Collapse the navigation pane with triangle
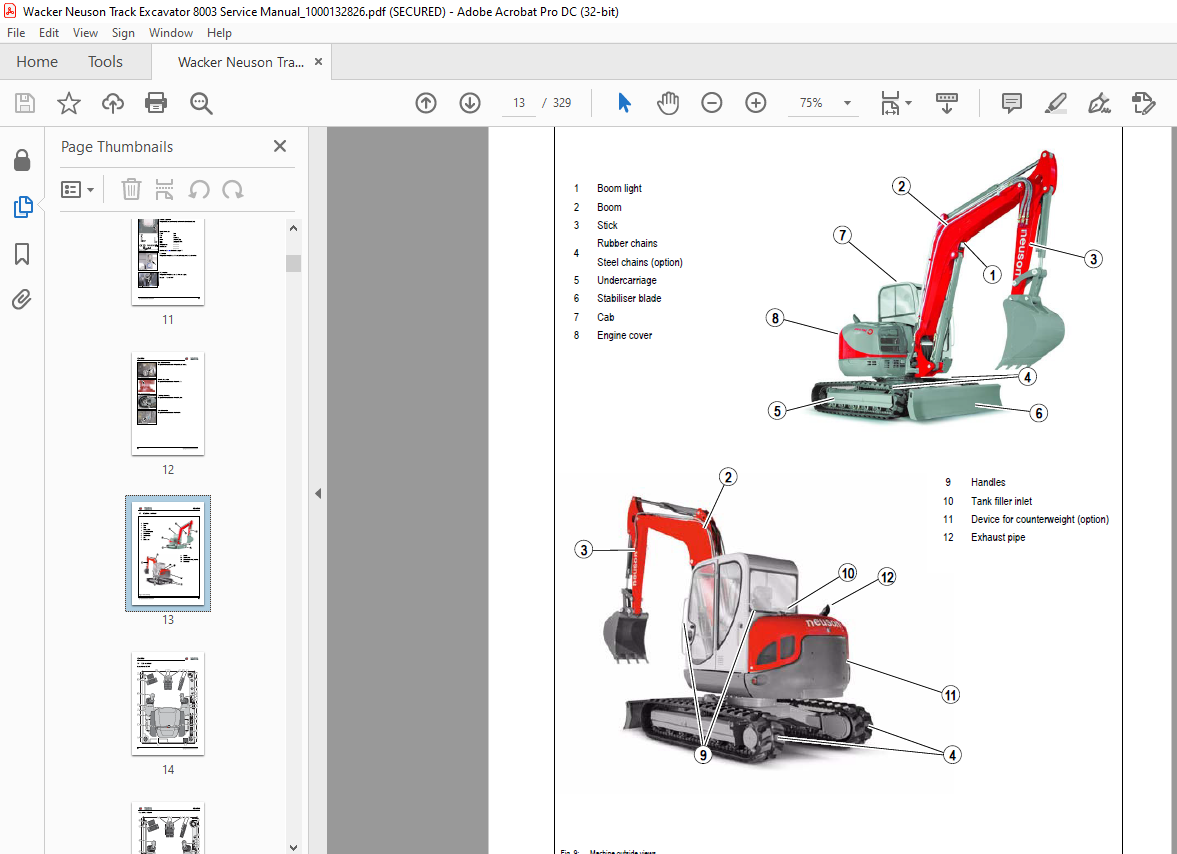This screenshot has width=1177, height=854. [318, 493]
